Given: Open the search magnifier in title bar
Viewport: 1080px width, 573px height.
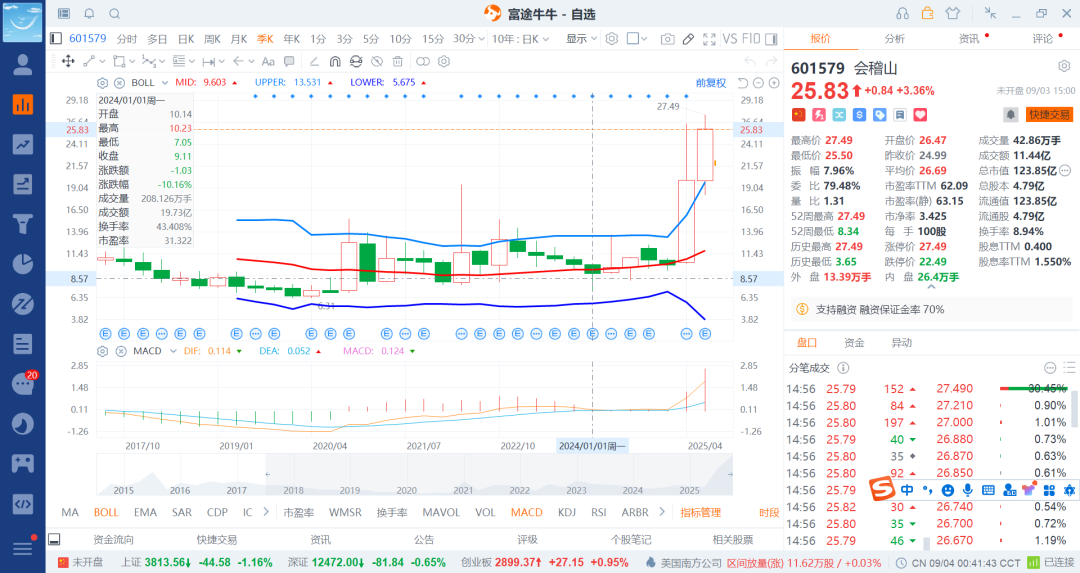Looking at the screenshot, I should pos(114,13).
